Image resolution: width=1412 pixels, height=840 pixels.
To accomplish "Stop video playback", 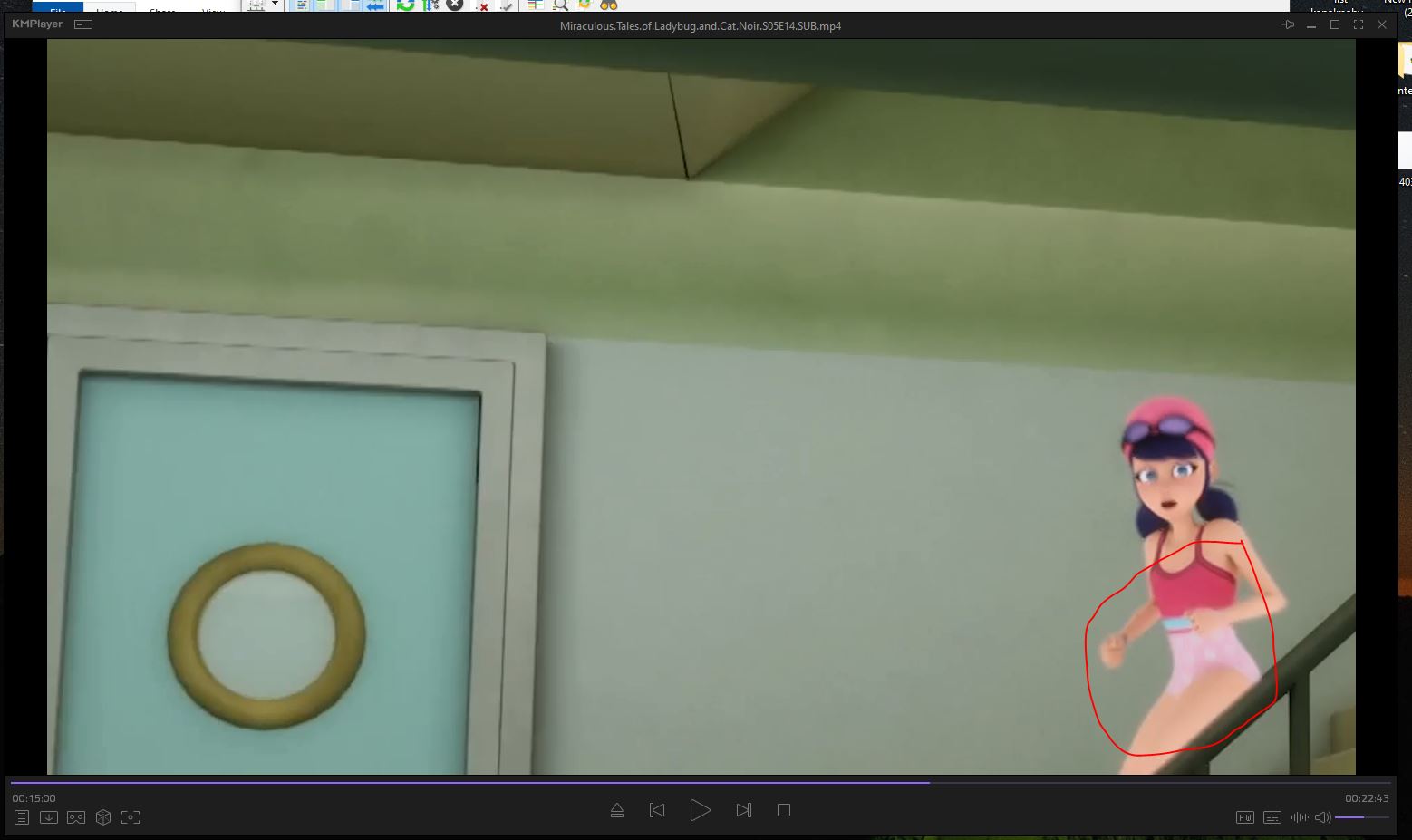I will coord(784,810).
